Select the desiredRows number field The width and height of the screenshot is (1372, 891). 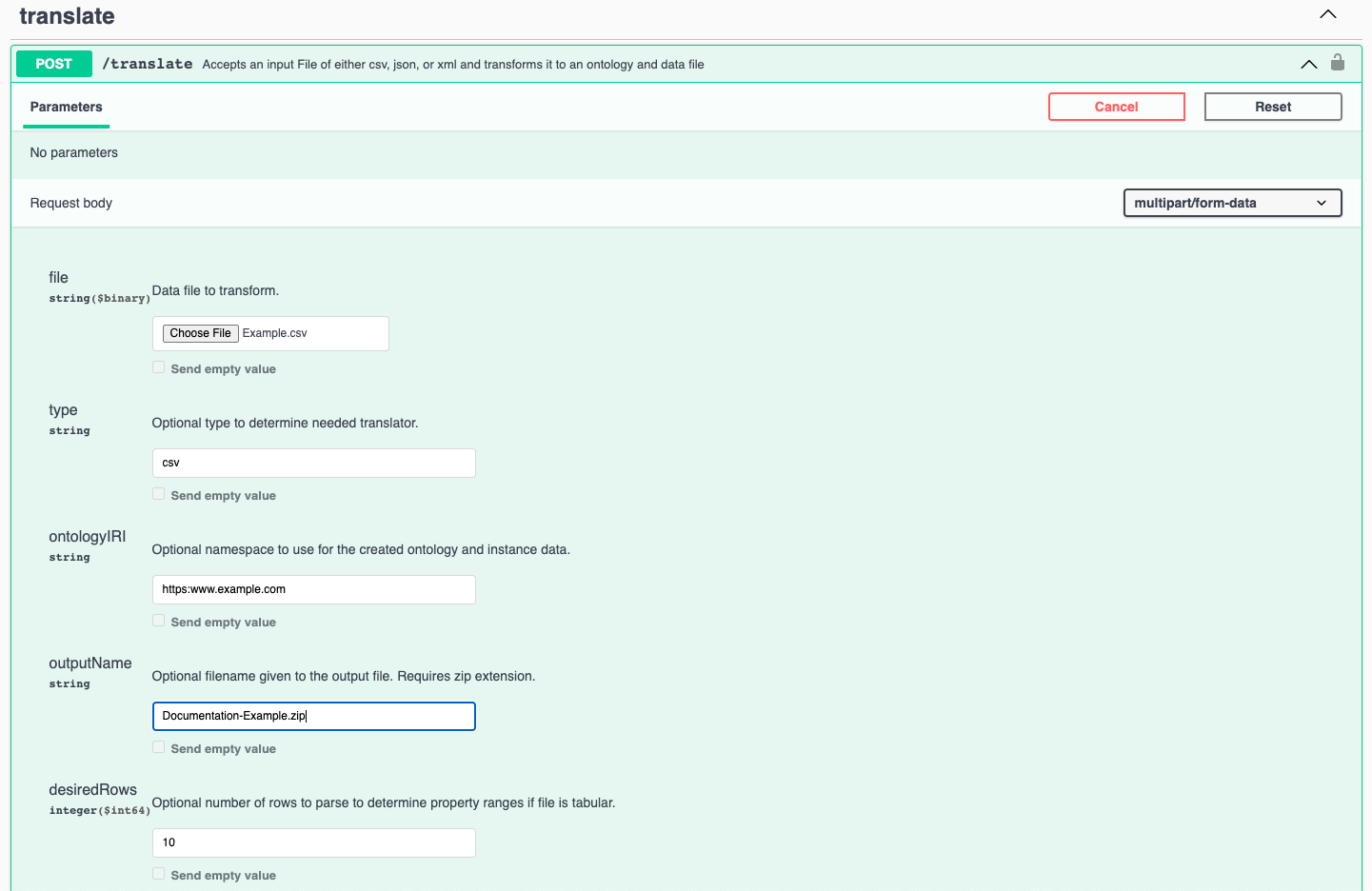point(313,842)
